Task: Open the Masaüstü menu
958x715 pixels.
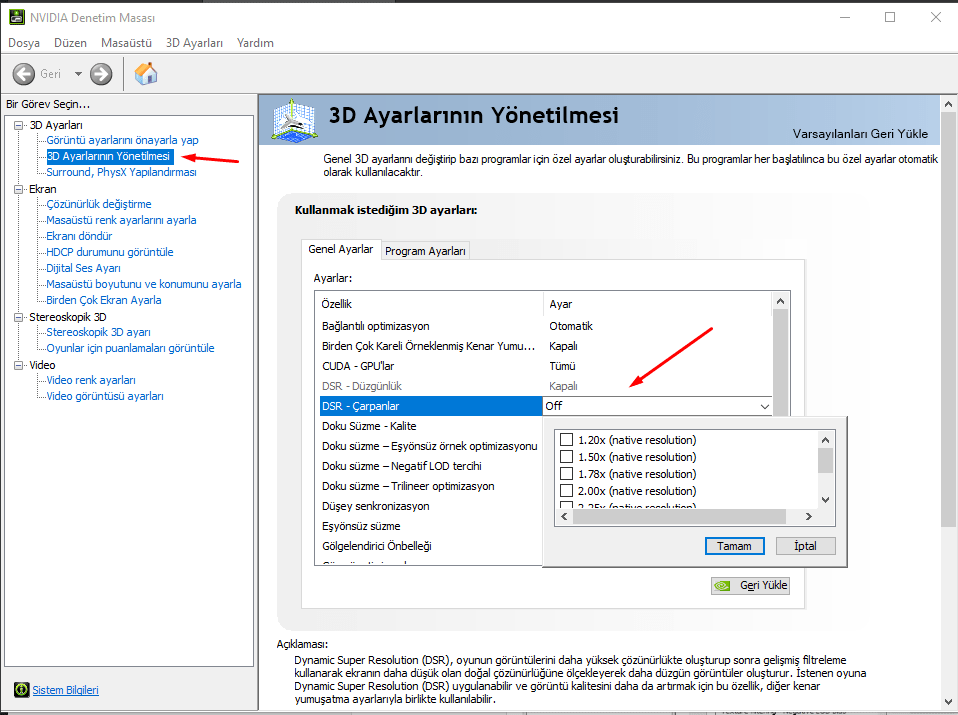Action: (126, 43)
